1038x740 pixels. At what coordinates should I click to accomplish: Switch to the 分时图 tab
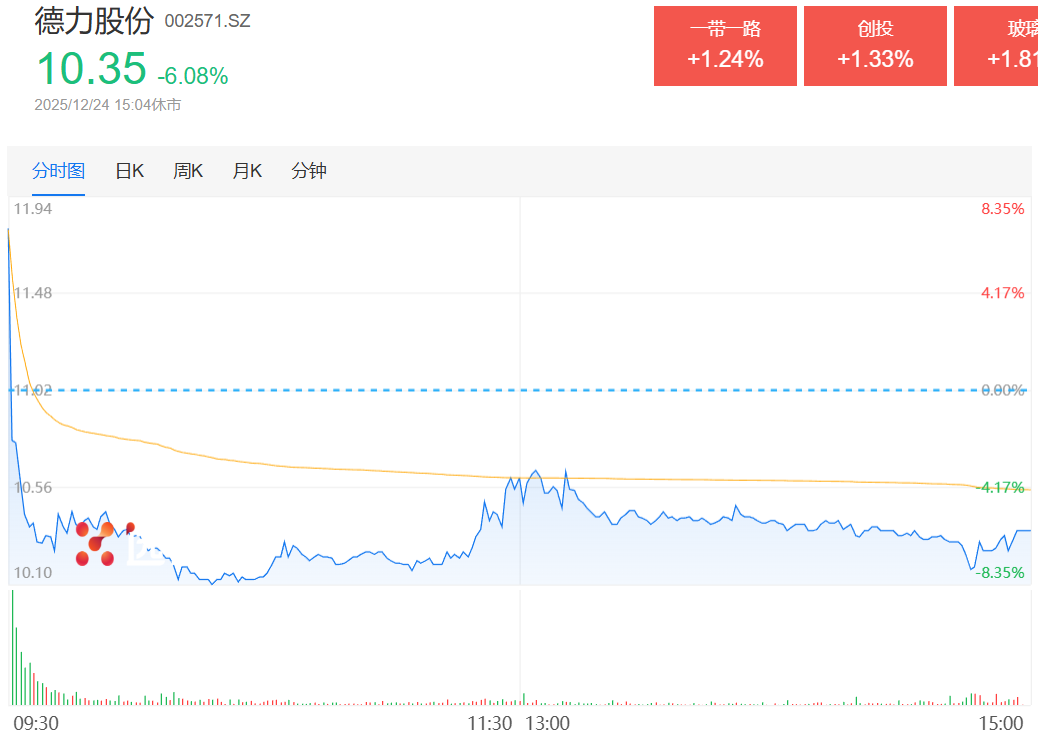tap(58, 171)
